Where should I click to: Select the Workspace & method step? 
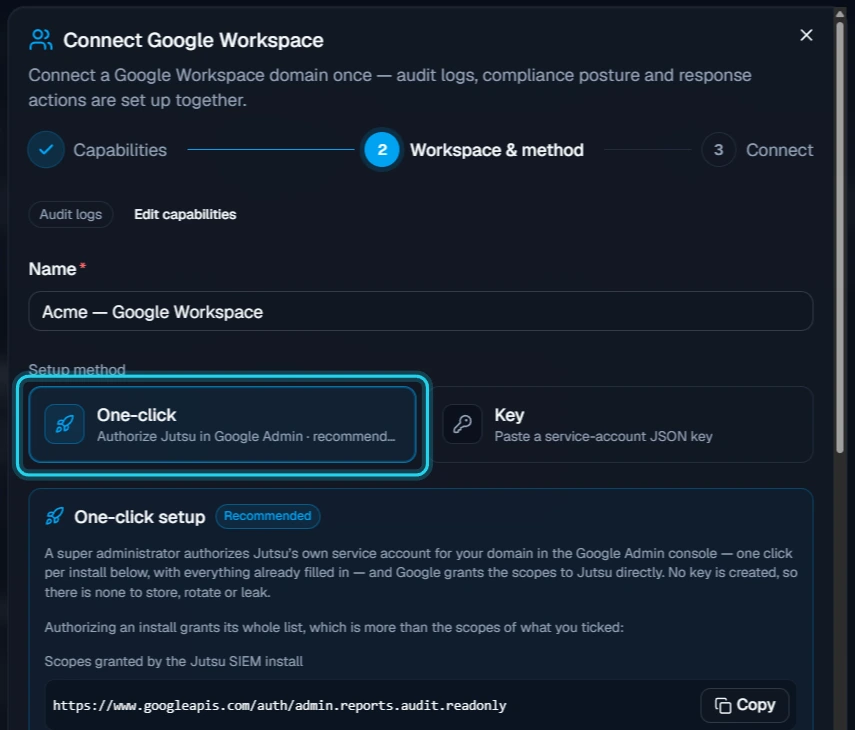coord(474,150)
